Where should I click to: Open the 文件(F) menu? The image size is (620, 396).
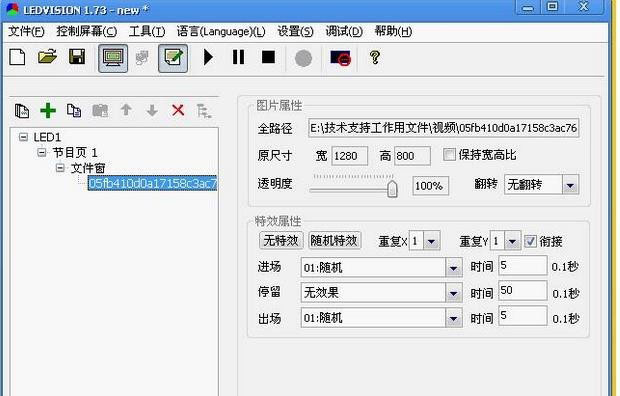click(26, 31)
